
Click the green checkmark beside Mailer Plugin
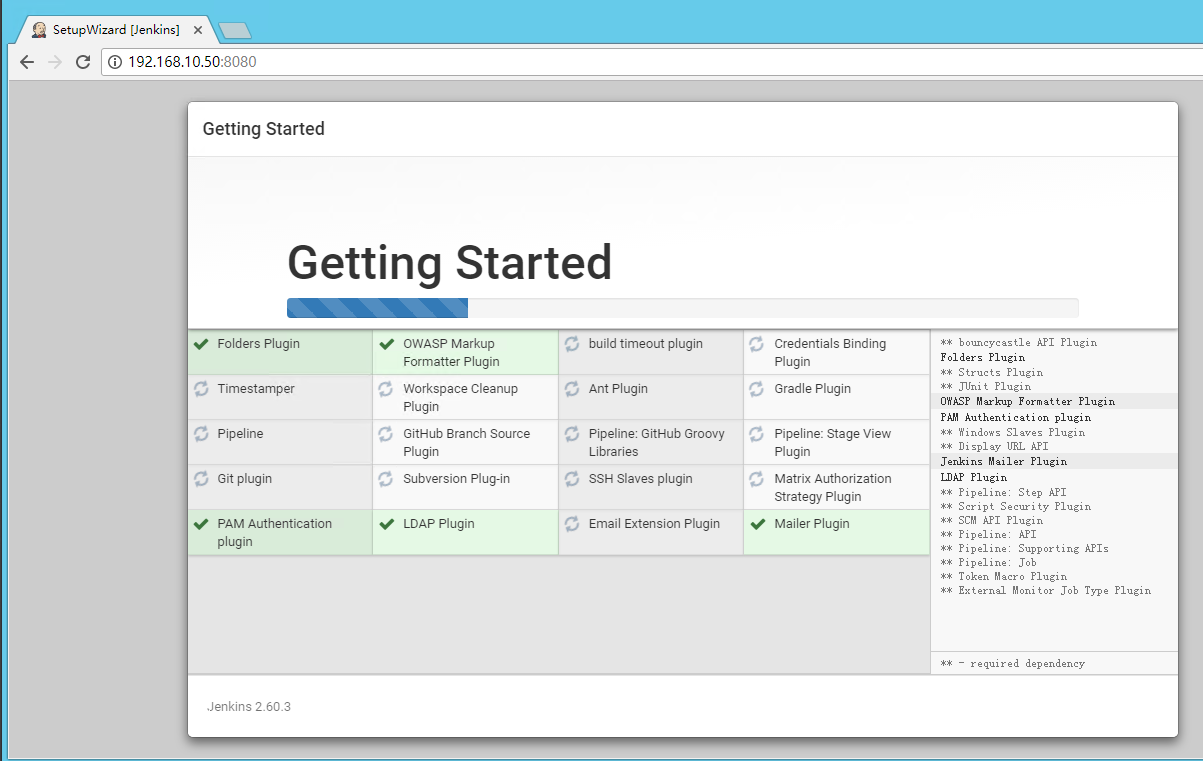(757, 524)
